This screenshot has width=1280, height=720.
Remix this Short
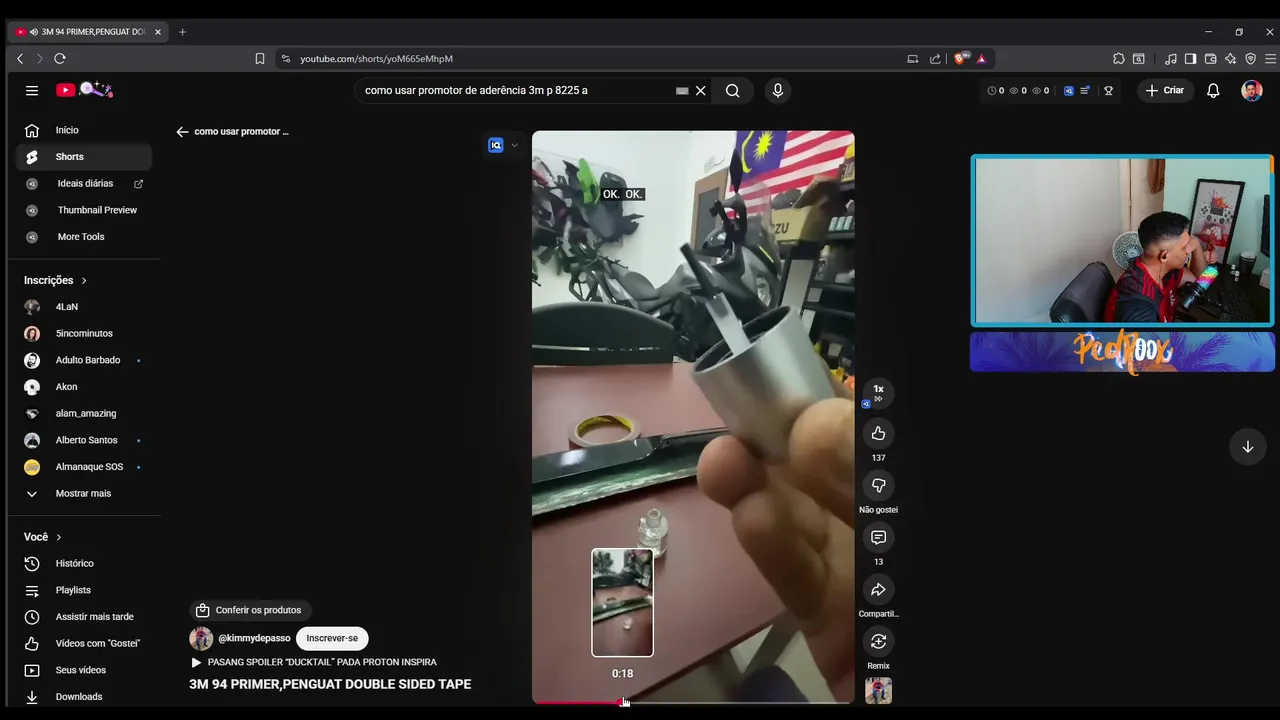tap(878, 641)
